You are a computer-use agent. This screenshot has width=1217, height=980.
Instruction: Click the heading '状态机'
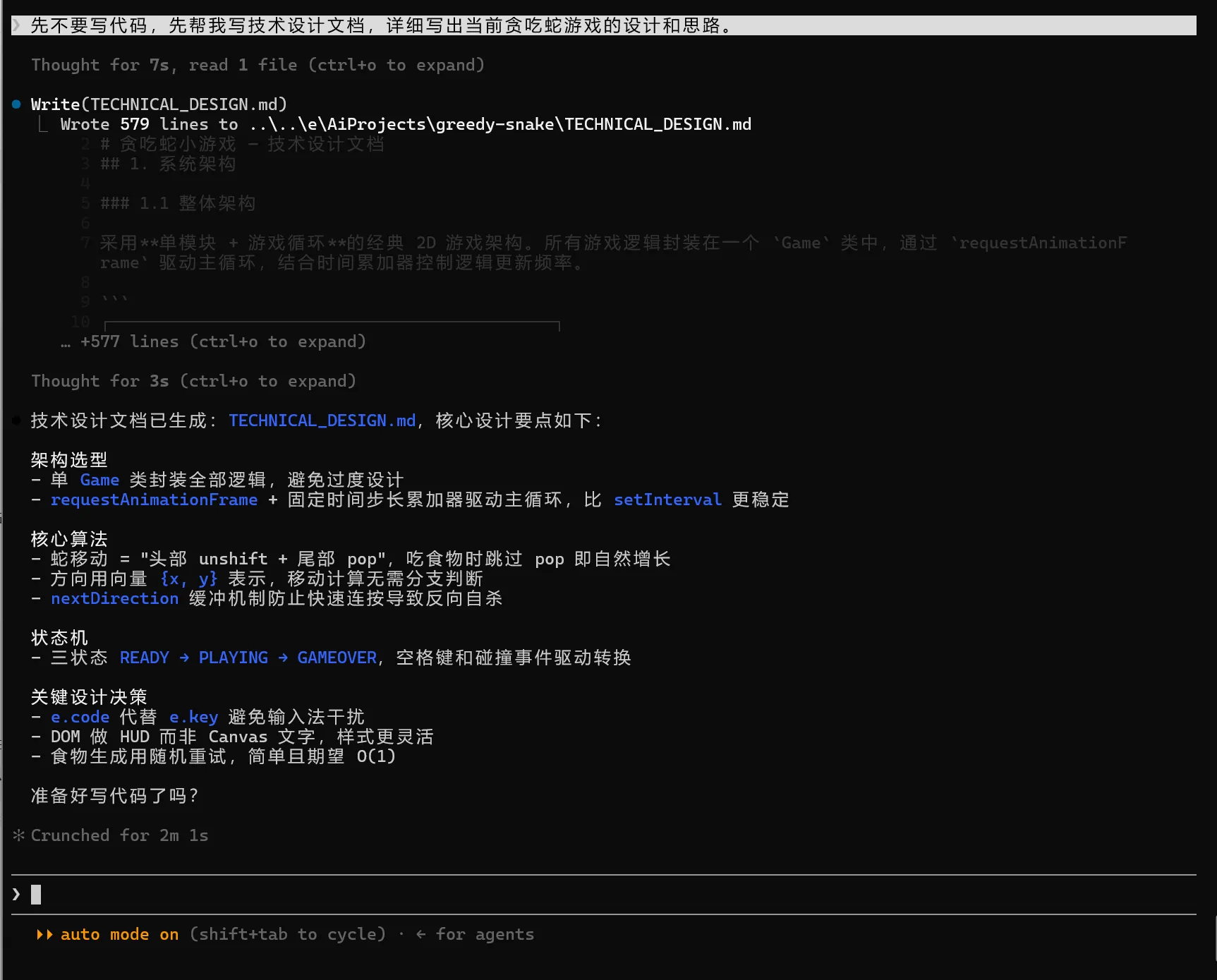point(59,638)
